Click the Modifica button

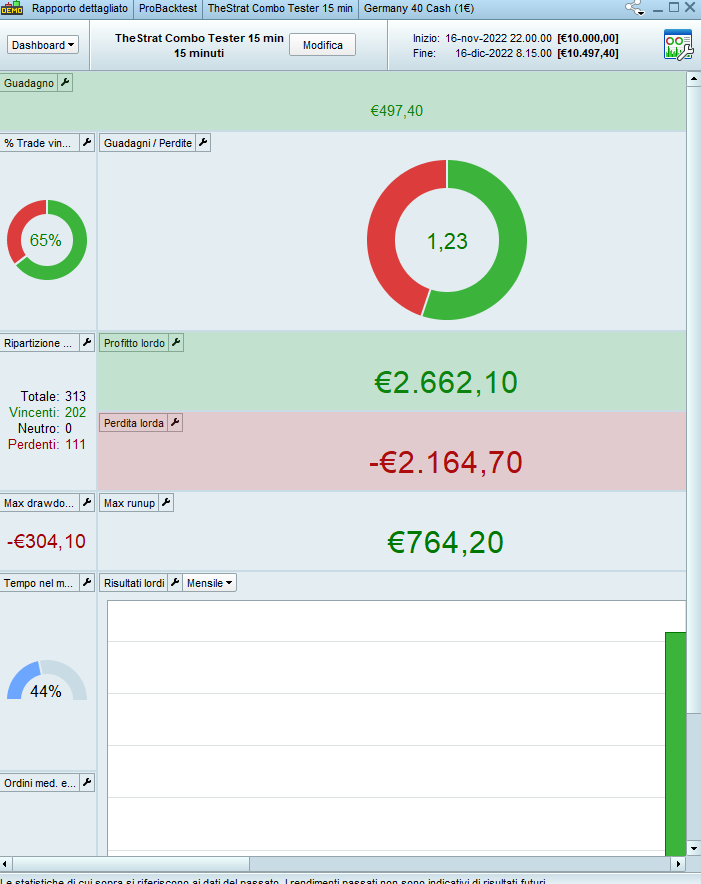pos(323,45)
